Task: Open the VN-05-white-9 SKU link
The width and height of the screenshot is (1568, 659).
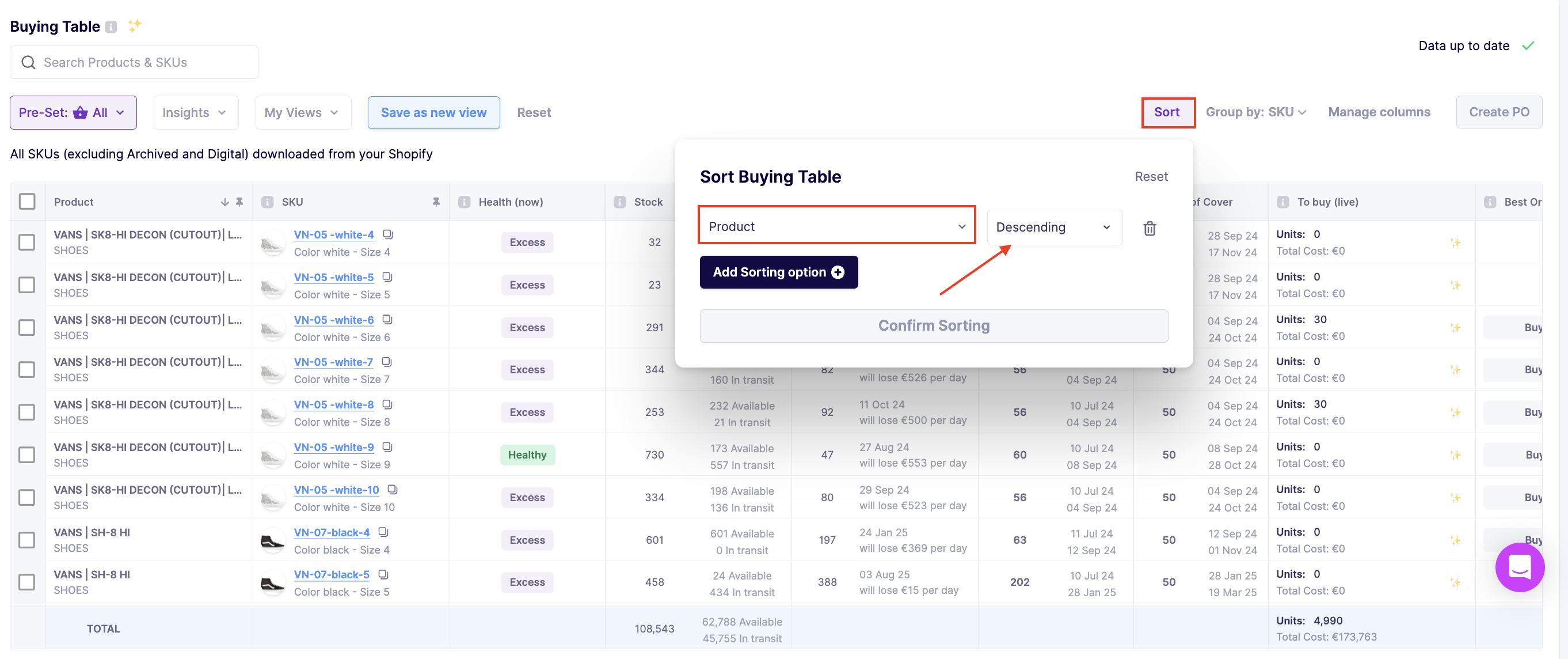Action: 333,447
